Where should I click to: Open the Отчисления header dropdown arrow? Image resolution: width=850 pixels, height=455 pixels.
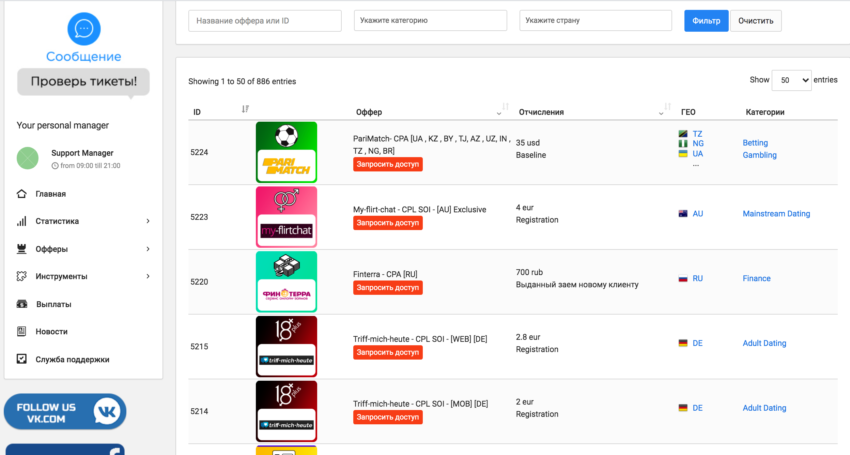[x=661, y=113]
